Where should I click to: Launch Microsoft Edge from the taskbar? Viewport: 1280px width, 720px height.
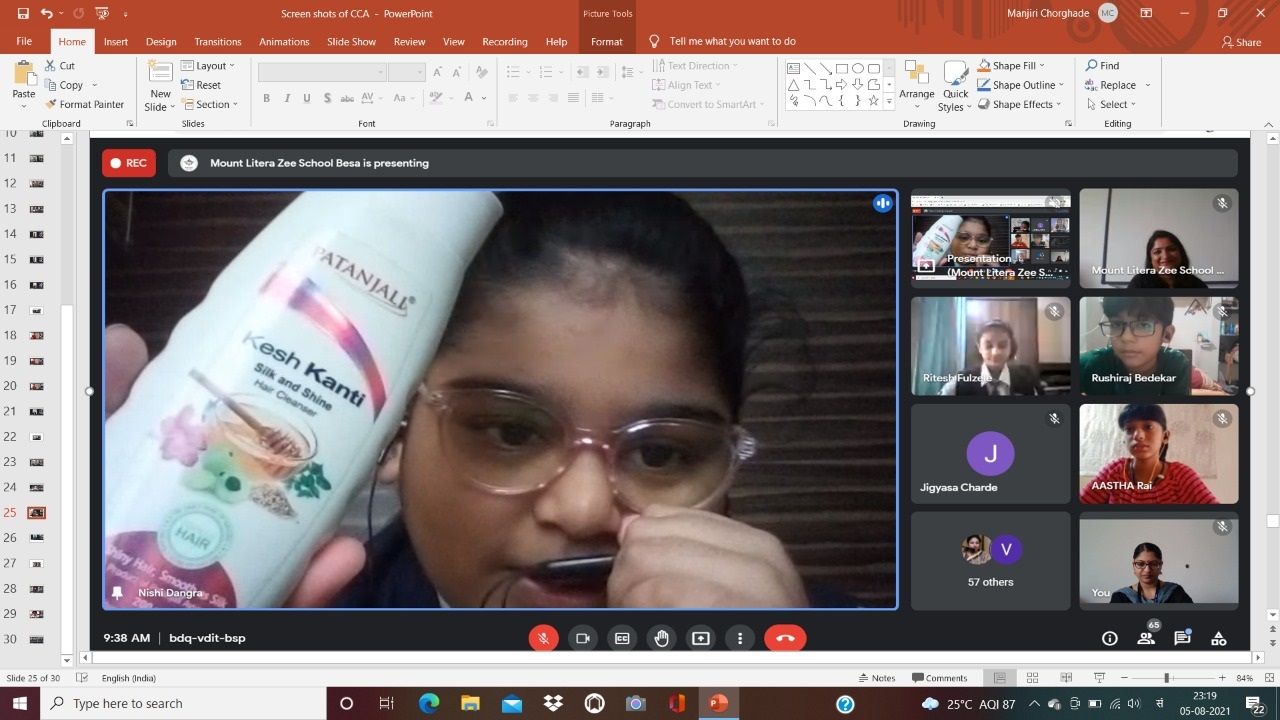point(429,704)
